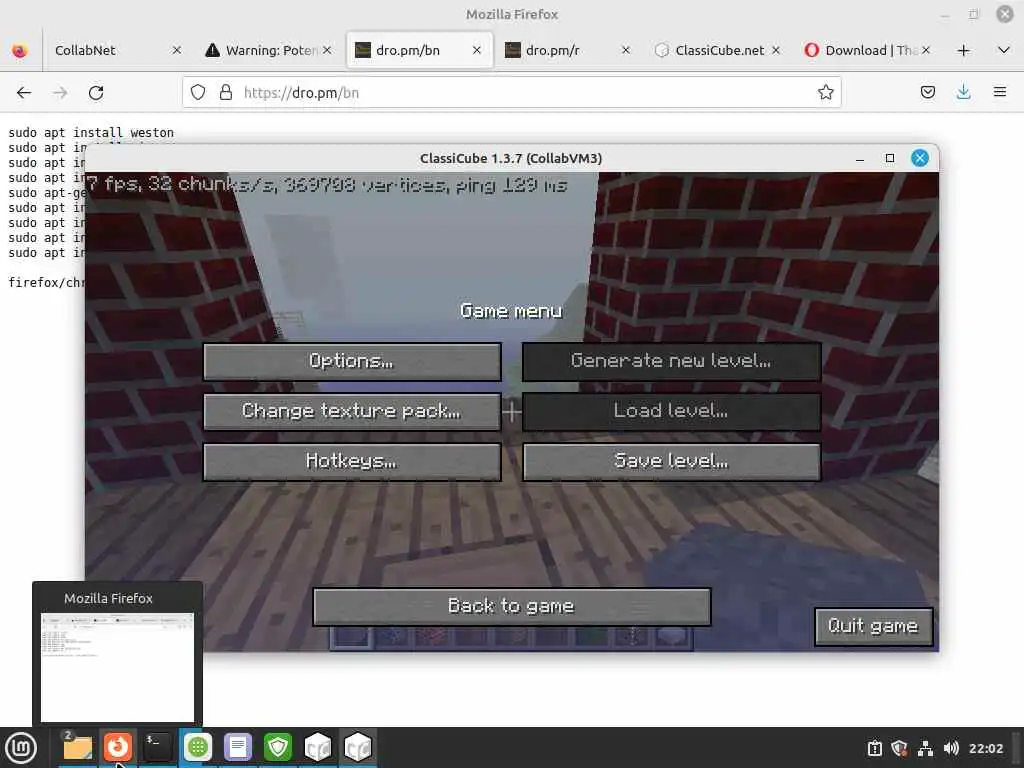1024x768 pixels.
Task: Close the Download Opera tab
Action: [x=926, y=50]
